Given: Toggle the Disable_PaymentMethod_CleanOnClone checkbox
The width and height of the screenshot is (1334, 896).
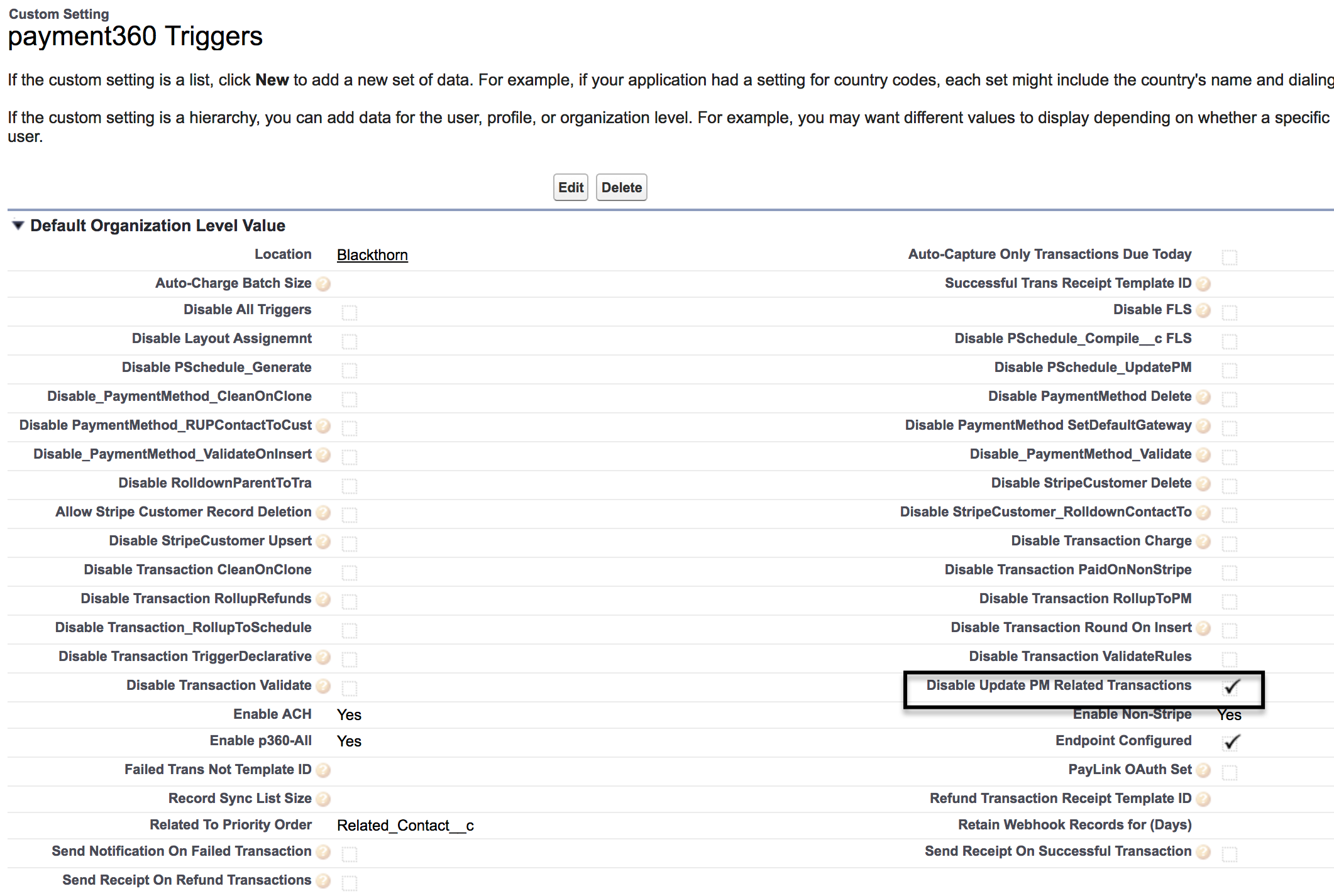Looking at the screenshot, I should click(x=350, y=399).
